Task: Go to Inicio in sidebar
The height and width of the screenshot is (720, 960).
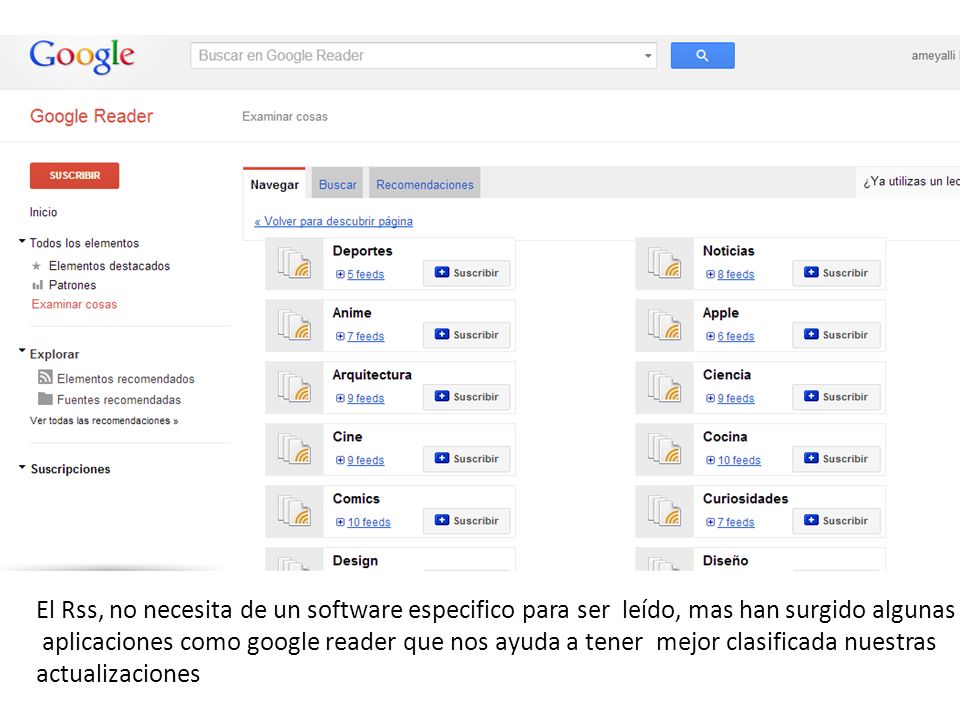Action: (43, 212)
